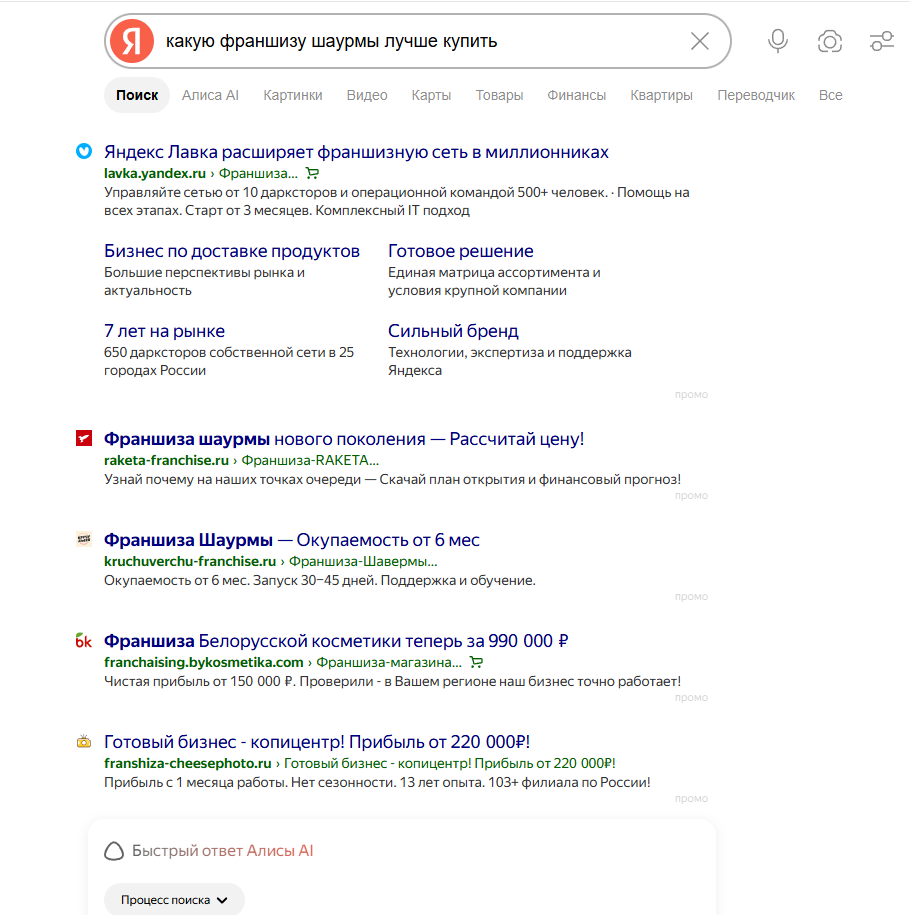
Task: Open Готовый бизнес копицентр result
Action: 317,742
